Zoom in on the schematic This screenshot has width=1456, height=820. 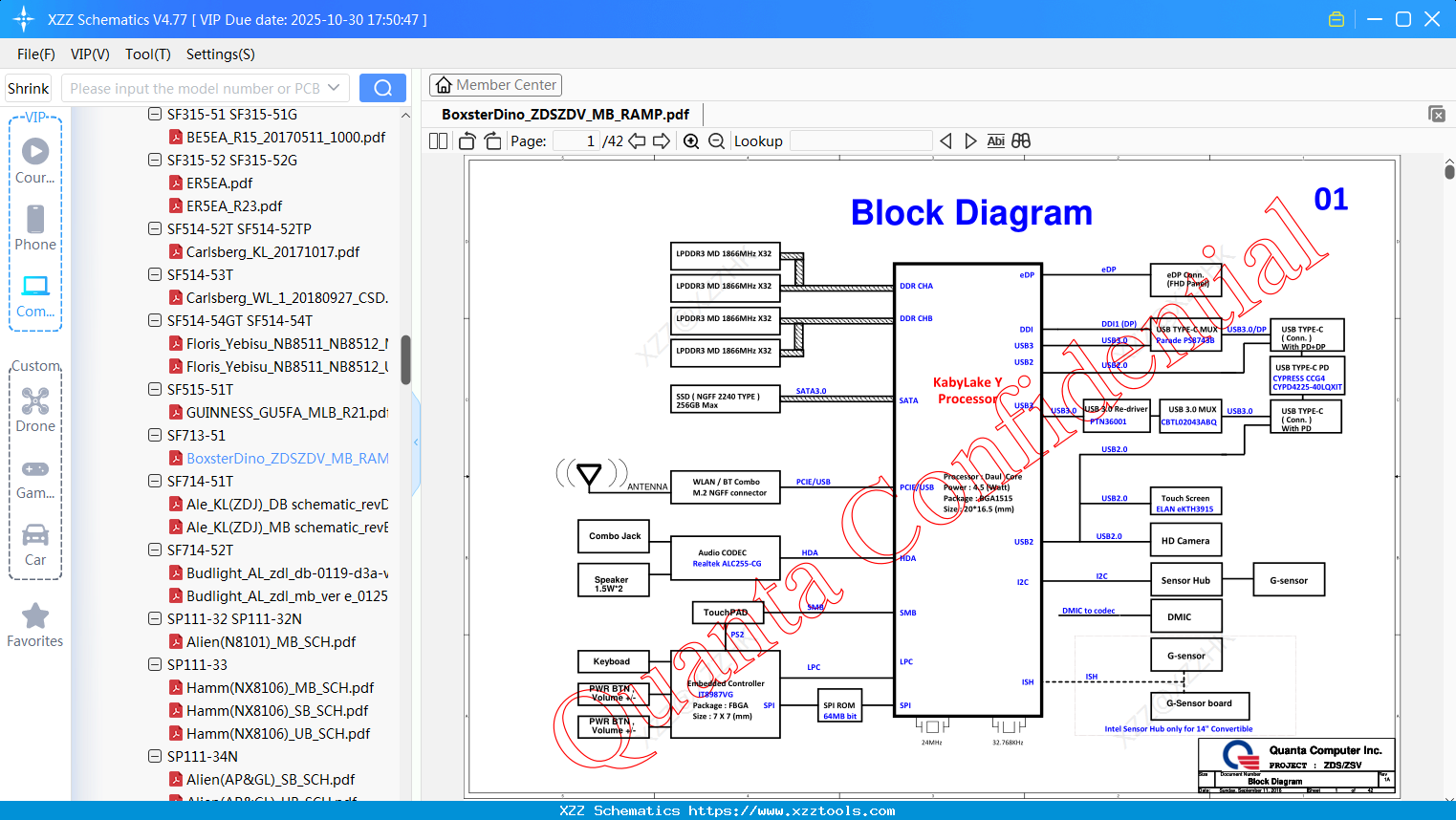click(691, 141)
